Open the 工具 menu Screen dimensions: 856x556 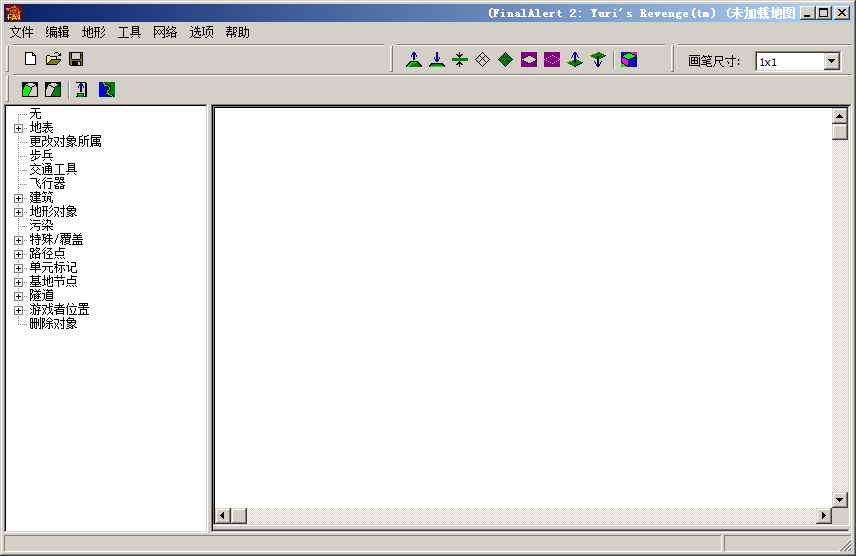(129, 32)
